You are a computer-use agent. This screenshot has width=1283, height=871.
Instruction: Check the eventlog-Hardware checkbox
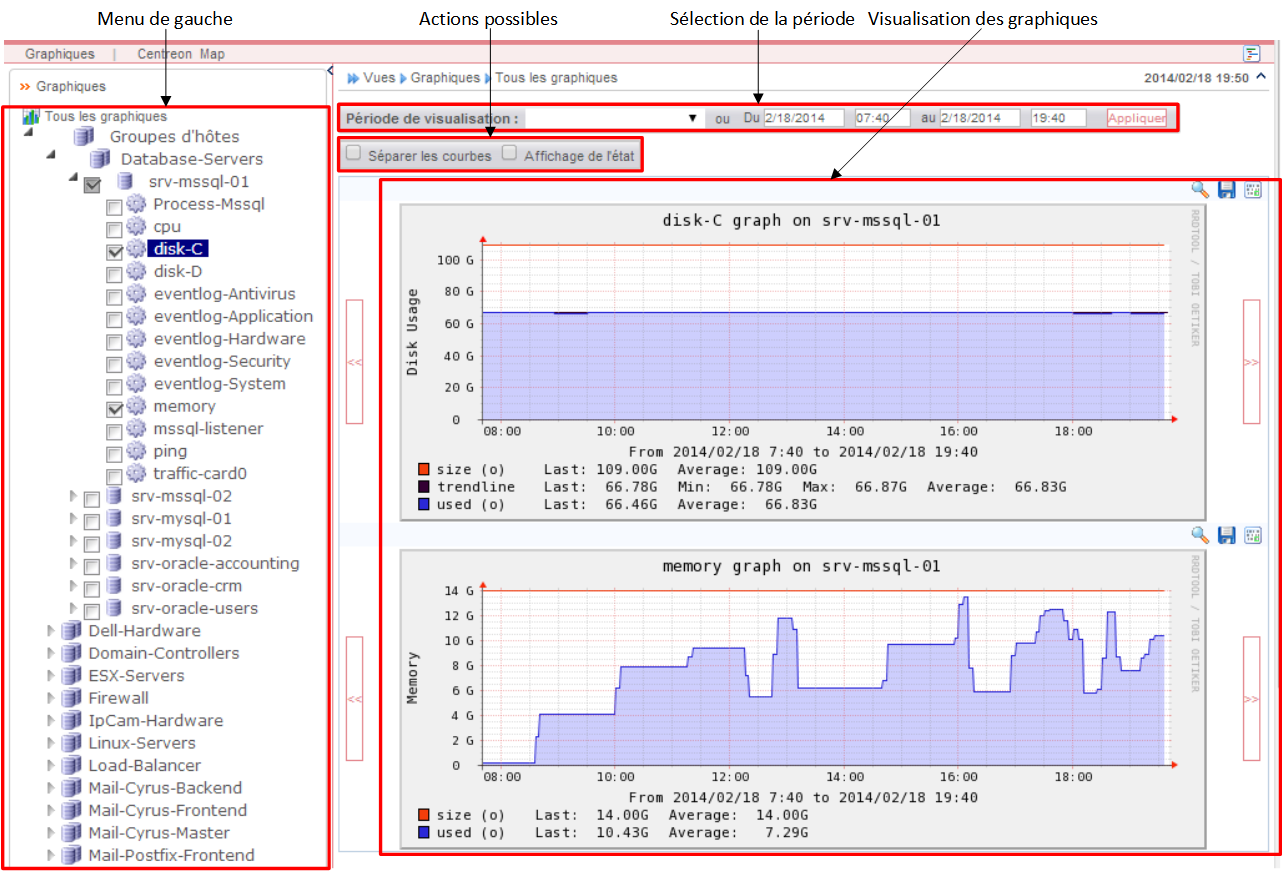[x=115, y=341]
